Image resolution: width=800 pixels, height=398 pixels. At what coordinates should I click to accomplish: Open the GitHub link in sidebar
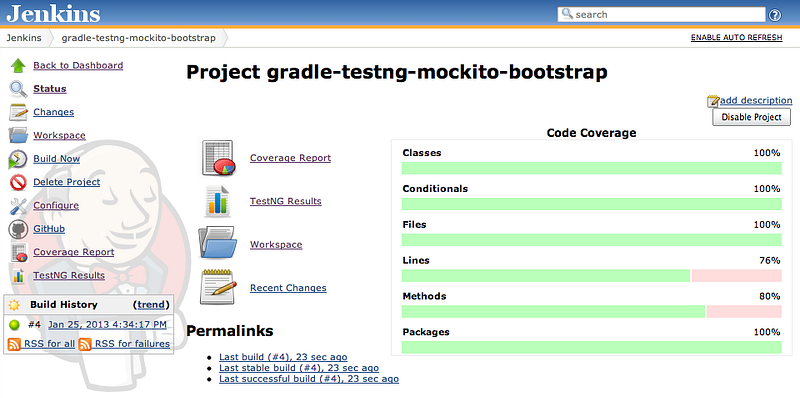[x=49, y=229]
